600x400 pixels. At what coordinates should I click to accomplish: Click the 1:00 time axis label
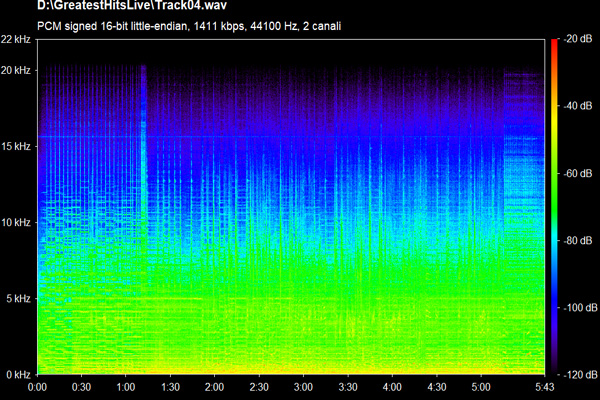(126, 387)
